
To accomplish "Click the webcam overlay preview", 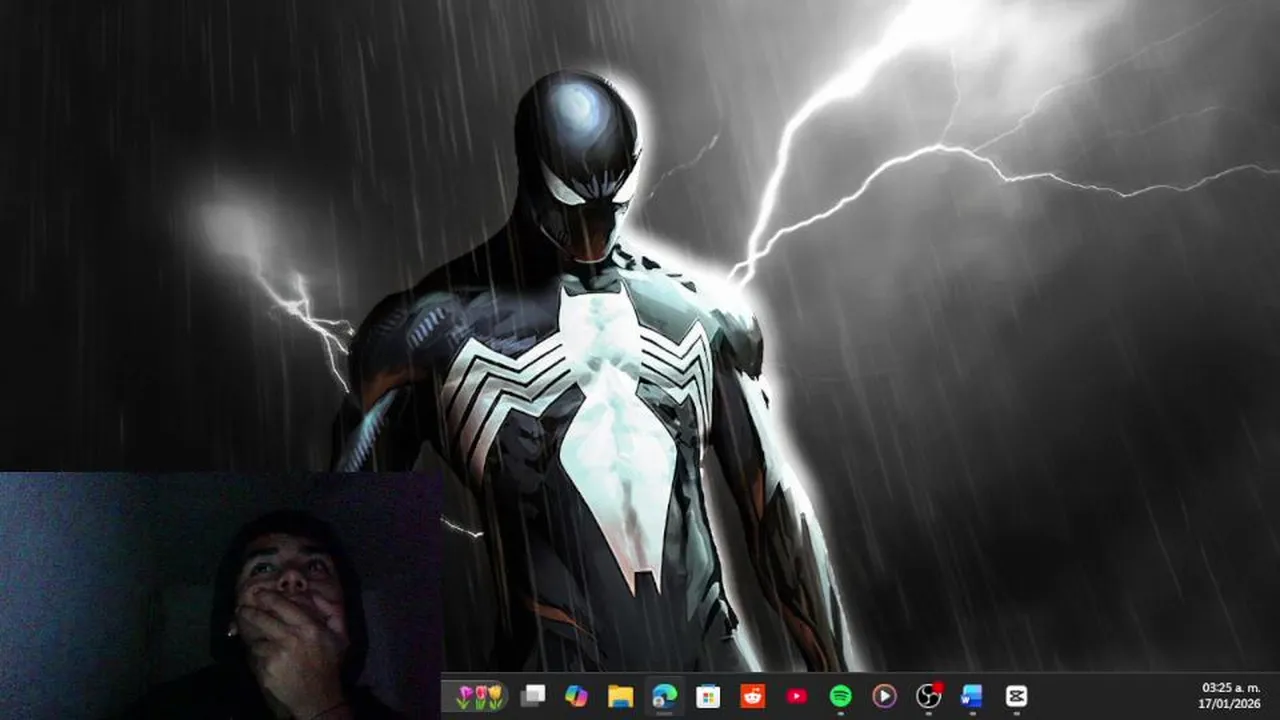I will click(x=221, y=596).
